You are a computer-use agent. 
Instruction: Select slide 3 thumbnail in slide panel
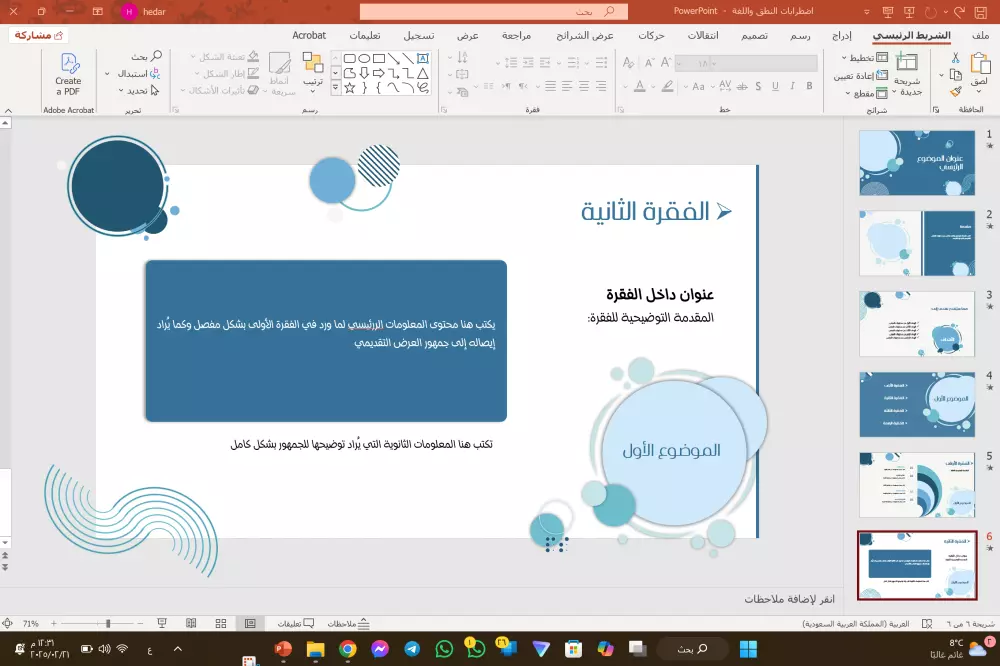coord(917,322)
